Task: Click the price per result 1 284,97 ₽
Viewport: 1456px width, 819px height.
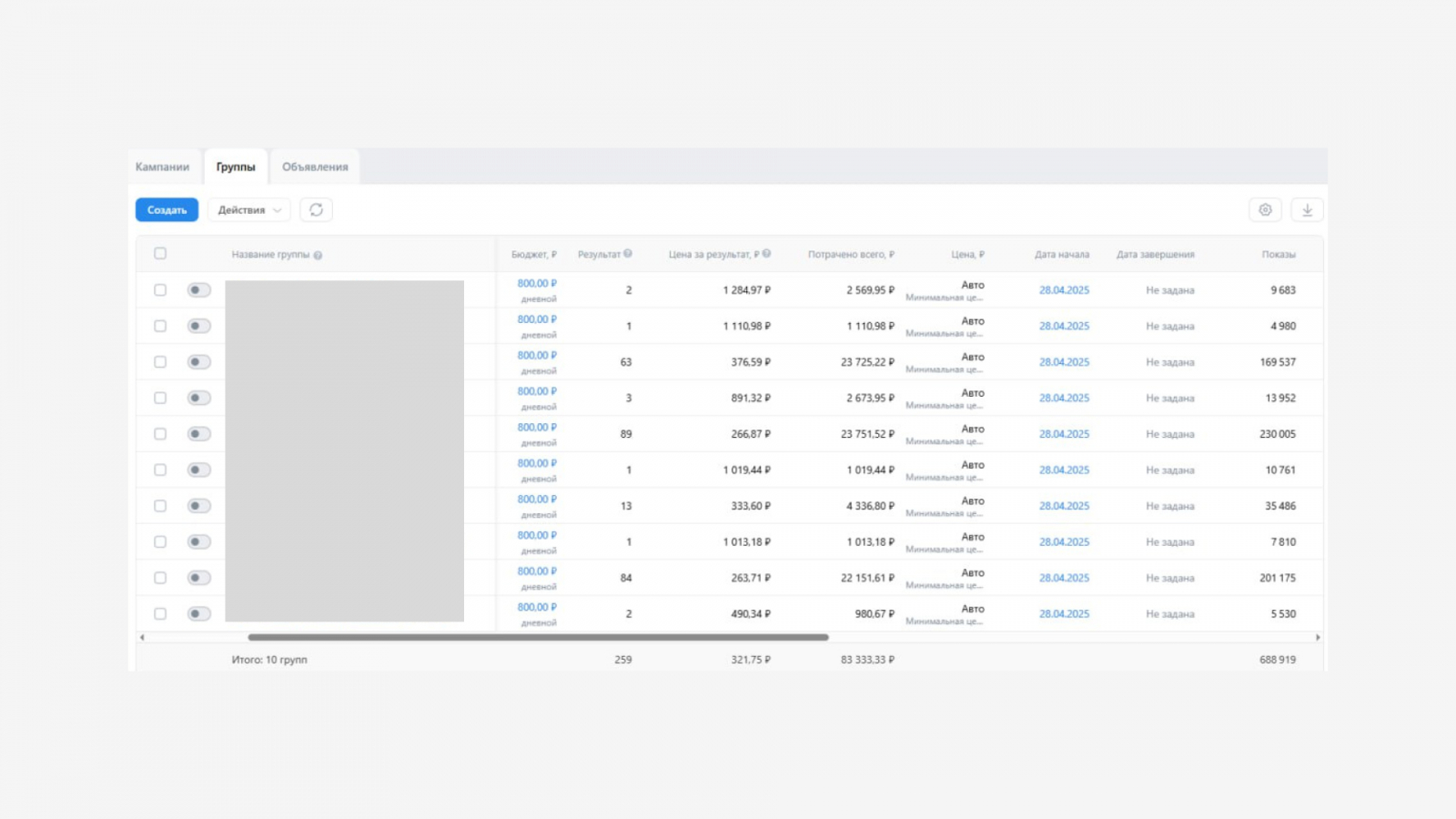Action: [x=747, y=290]
